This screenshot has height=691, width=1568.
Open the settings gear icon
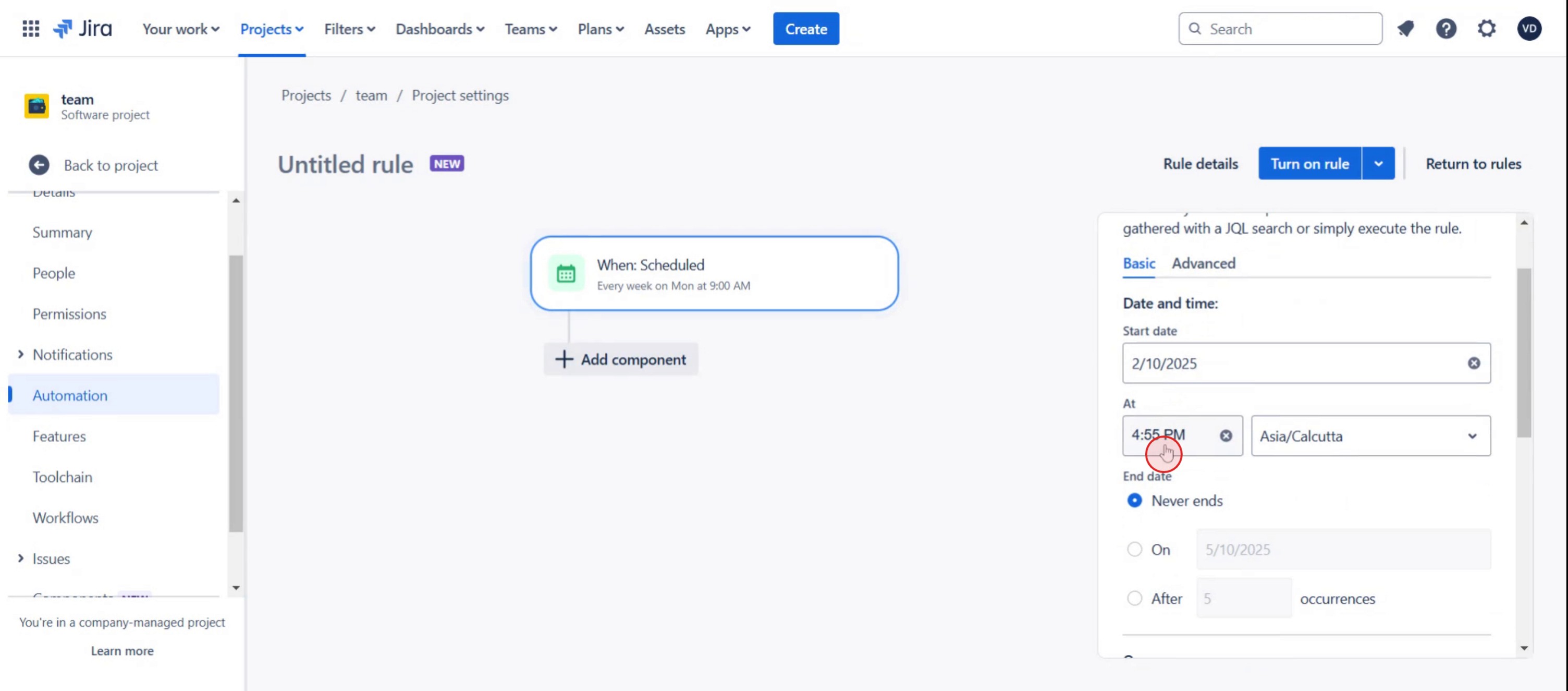[1487, 29]
